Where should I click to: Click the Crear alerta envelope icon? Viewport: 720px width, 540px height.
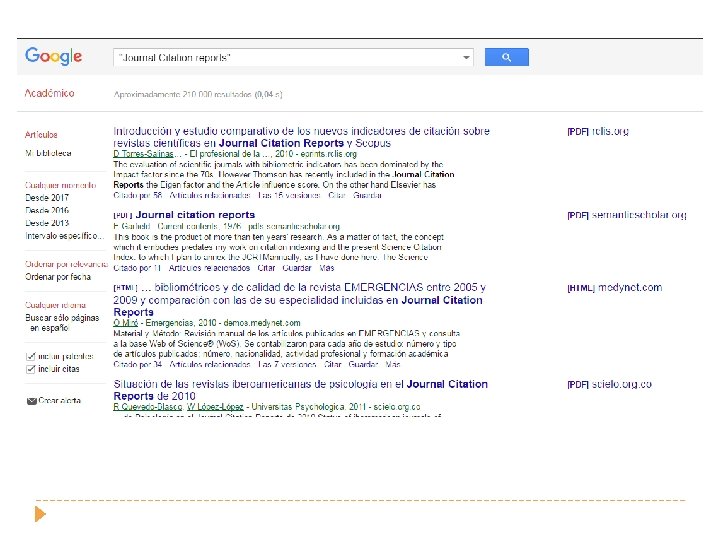tap(32, 401)
